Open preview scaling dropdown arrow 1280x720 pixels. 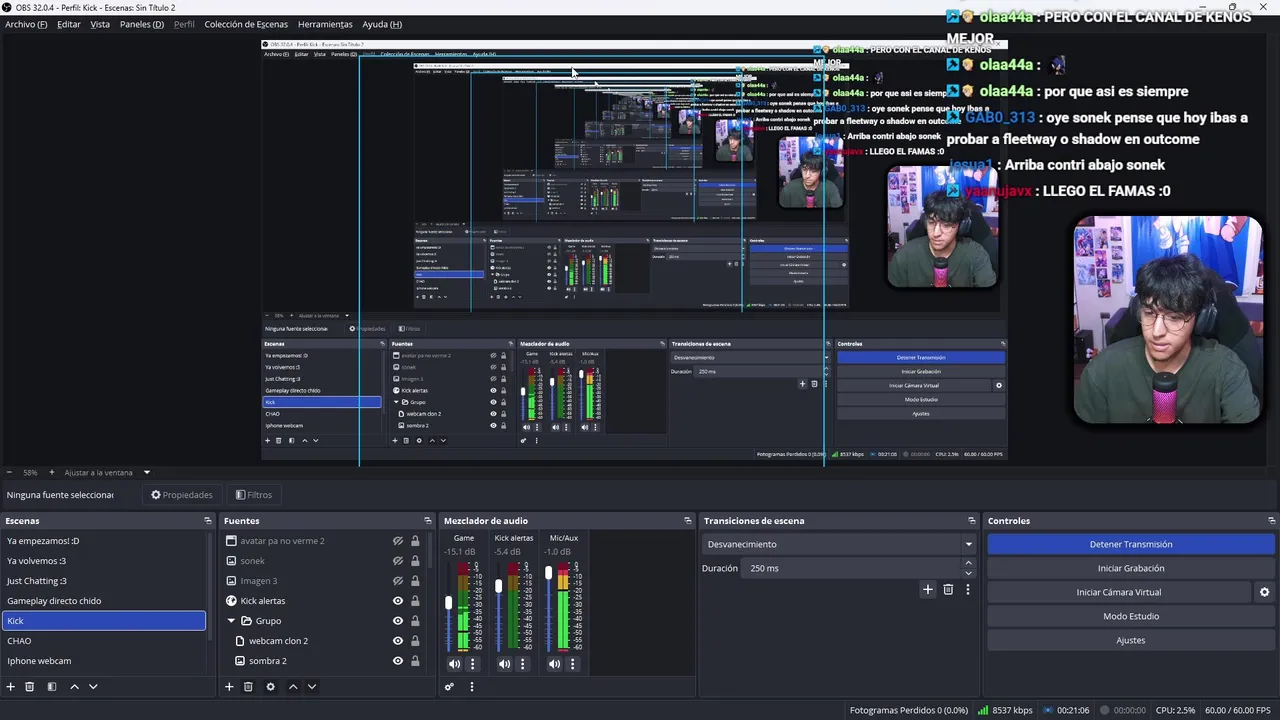(146, 472)
